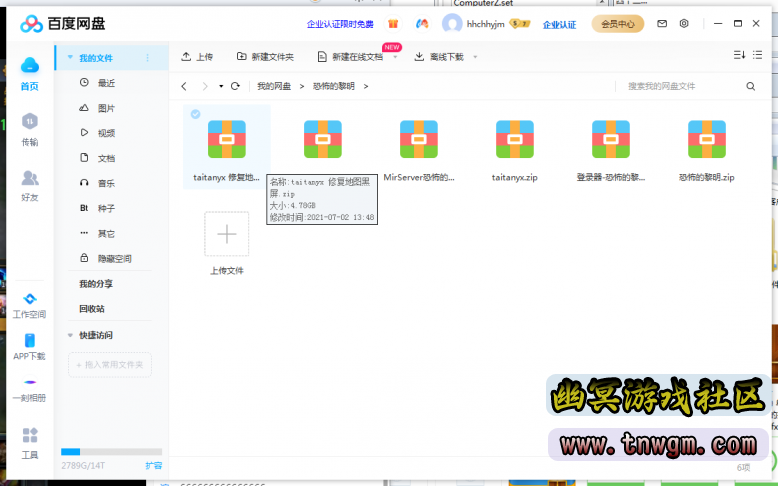Open the 会员中心 member center
This screenshot has height=486, width=778.
[618, 24]
